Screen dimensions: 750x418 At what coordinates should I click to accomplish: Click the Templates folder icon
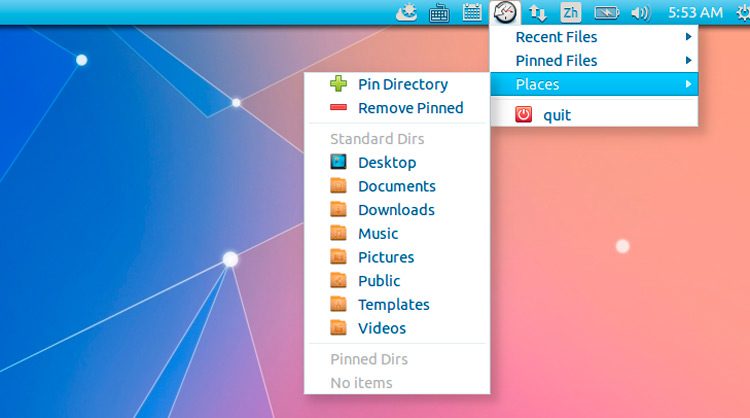coord(339,304)
